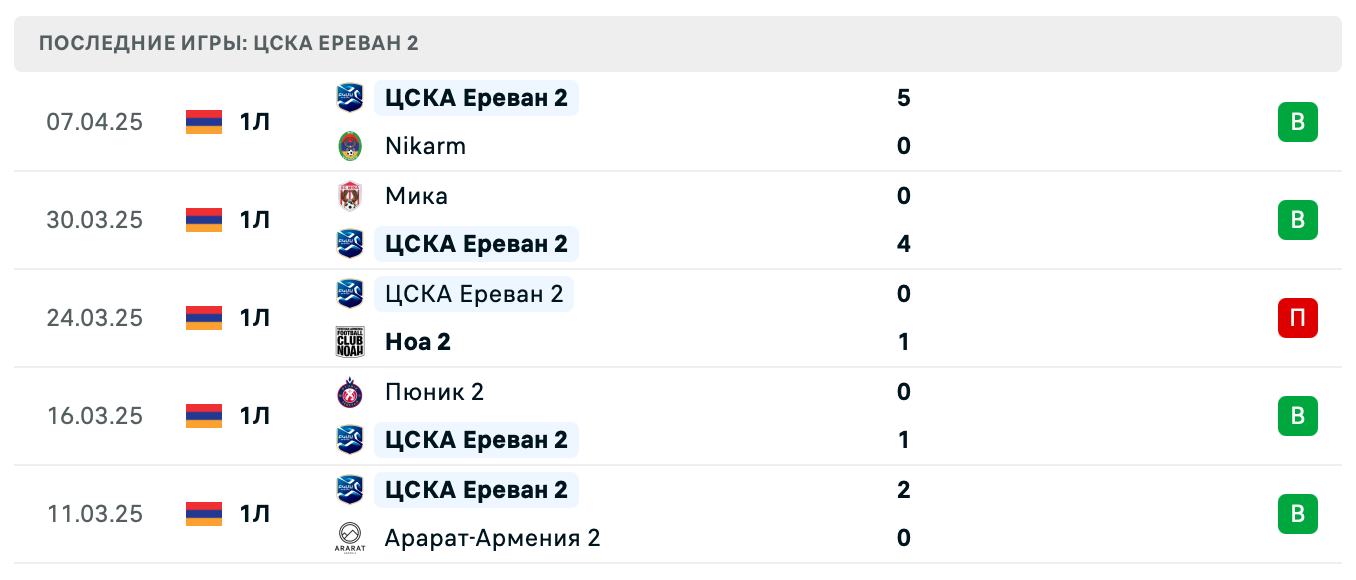Screen dimensions: 1356x580
Task: Click the red П badge for the Ноа 2 match
Action: click(x=1297, y=318)
